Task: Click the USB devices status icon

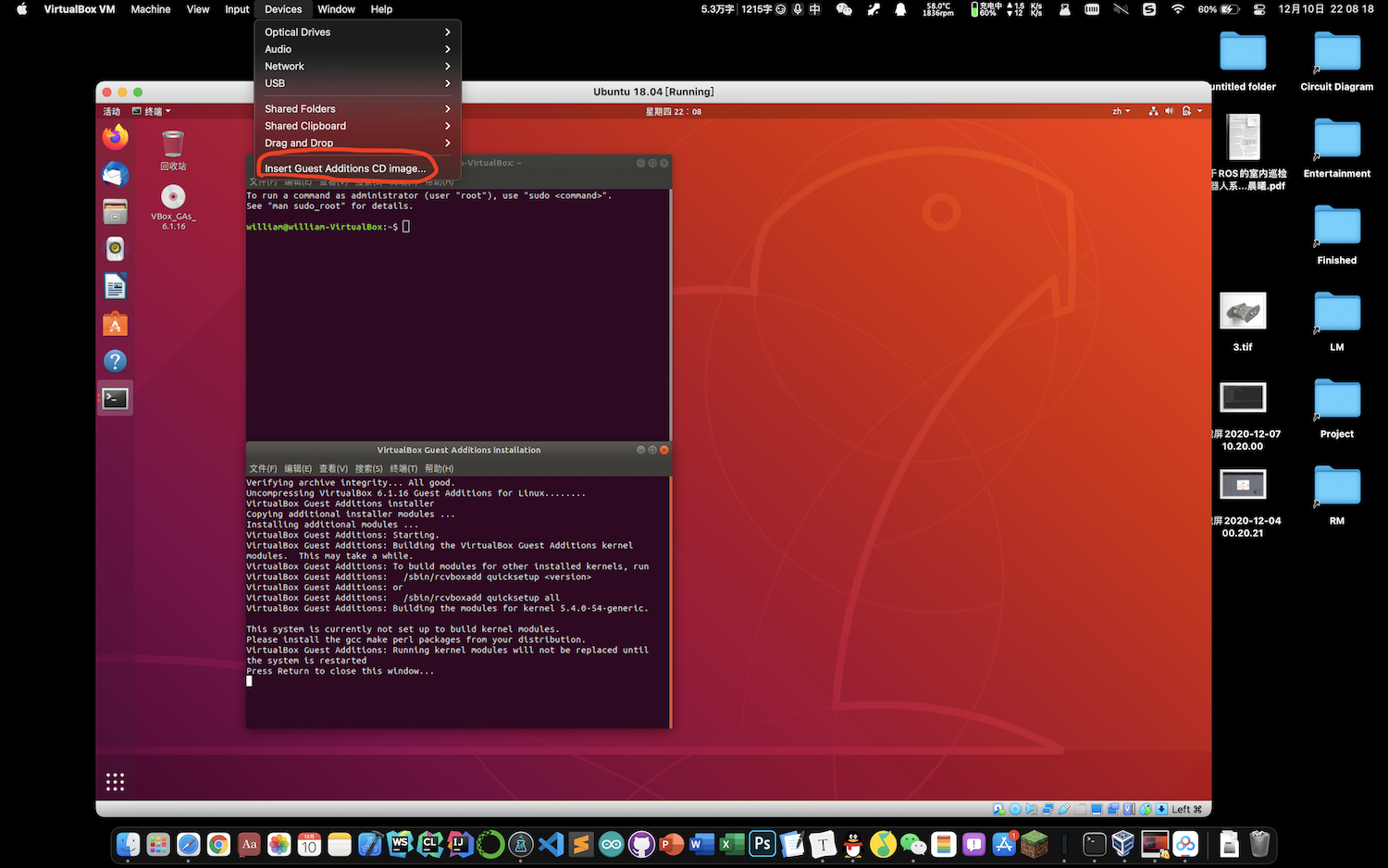Action: click(x=1064, y=809)
